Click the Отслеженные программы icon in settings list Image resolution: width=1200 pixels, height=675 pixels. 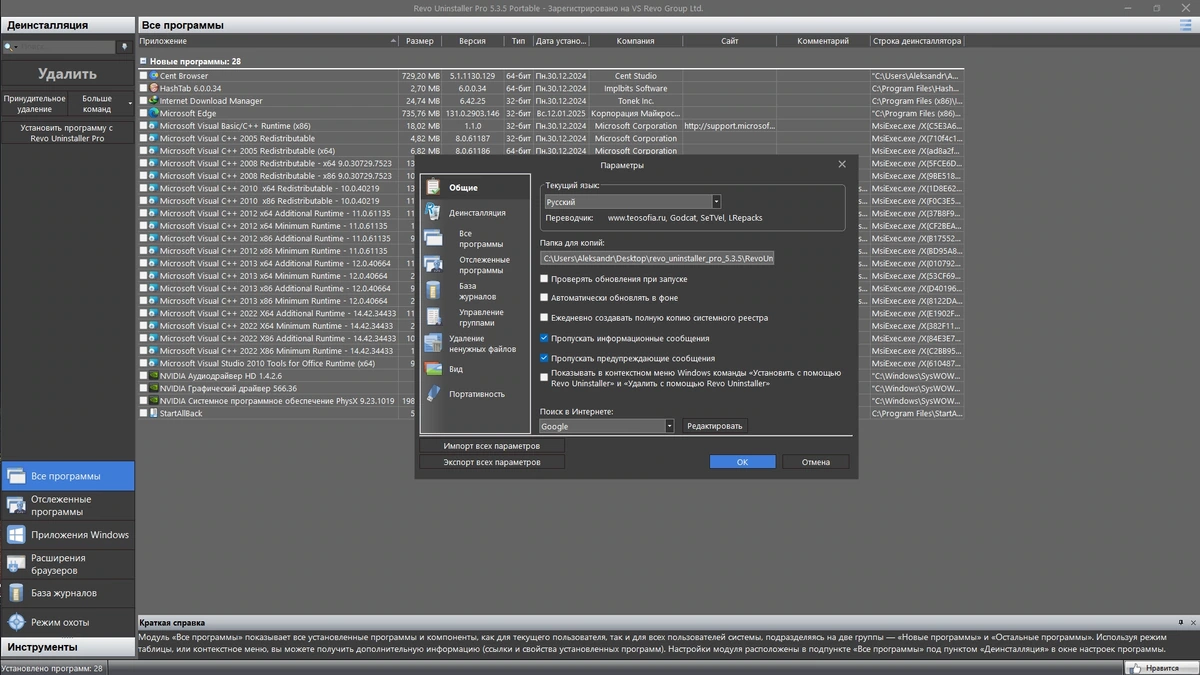[x=433, y=264]
